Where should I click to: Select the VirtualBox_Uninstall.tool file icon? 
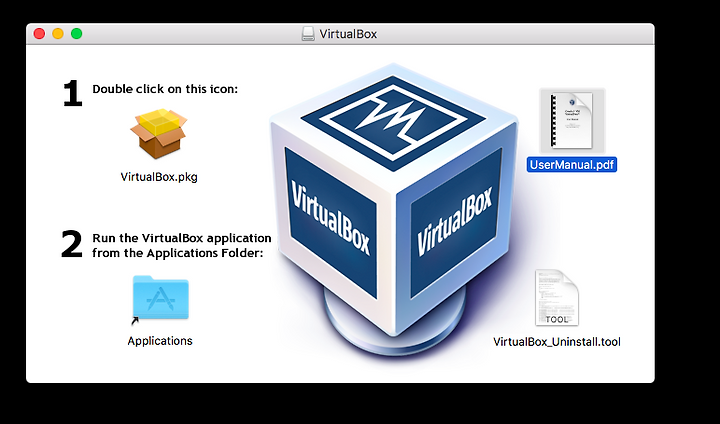[x=557, y=298]
